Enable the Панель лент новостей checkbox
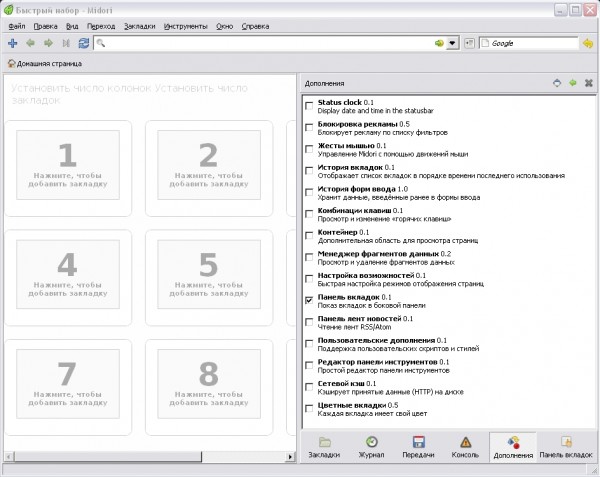The width and height of the screenshot is (600, 477). (309, 322)
